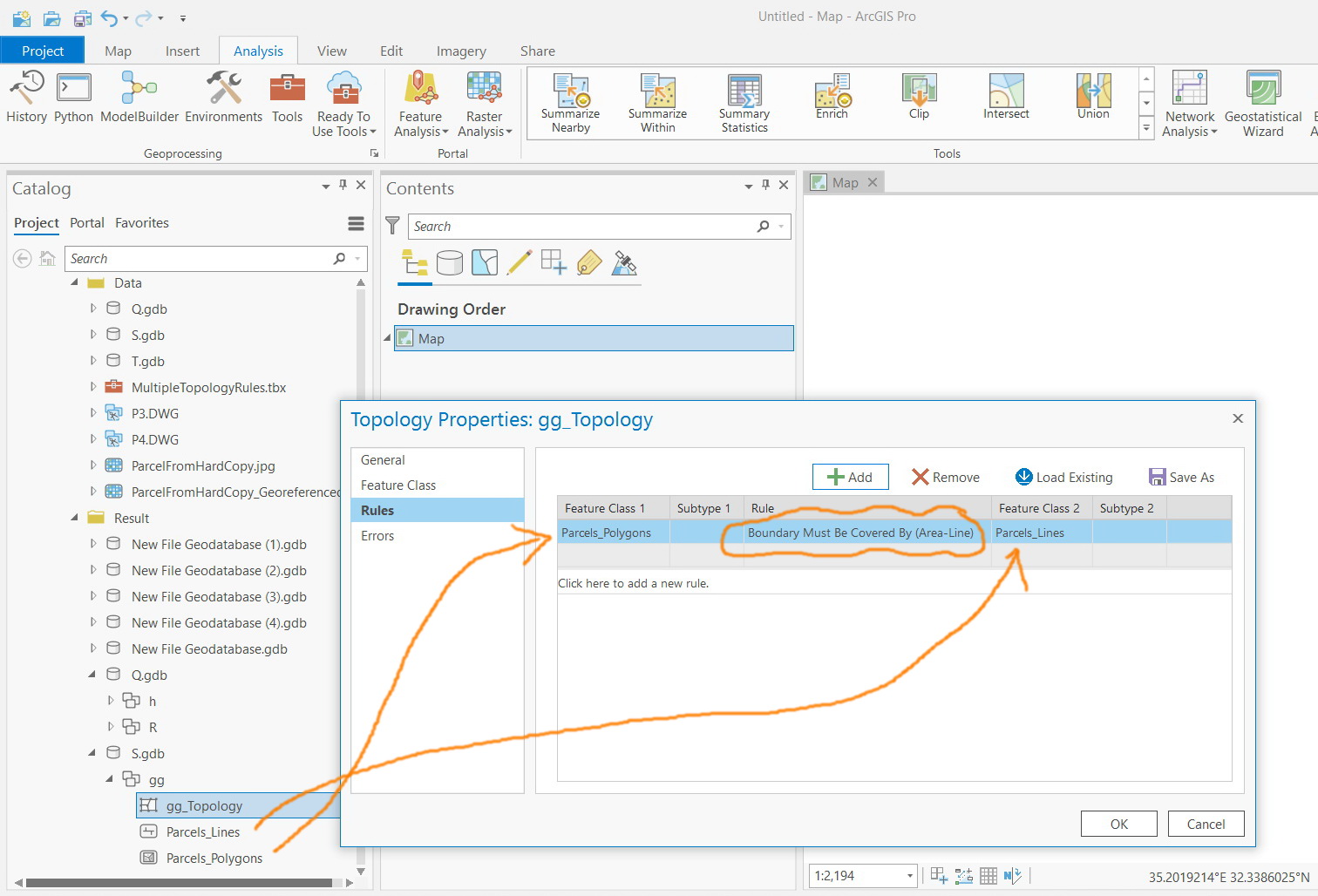Save the topology rules as file
The height and width of the screenshot is (896, 1318).
coord(1181,477)
